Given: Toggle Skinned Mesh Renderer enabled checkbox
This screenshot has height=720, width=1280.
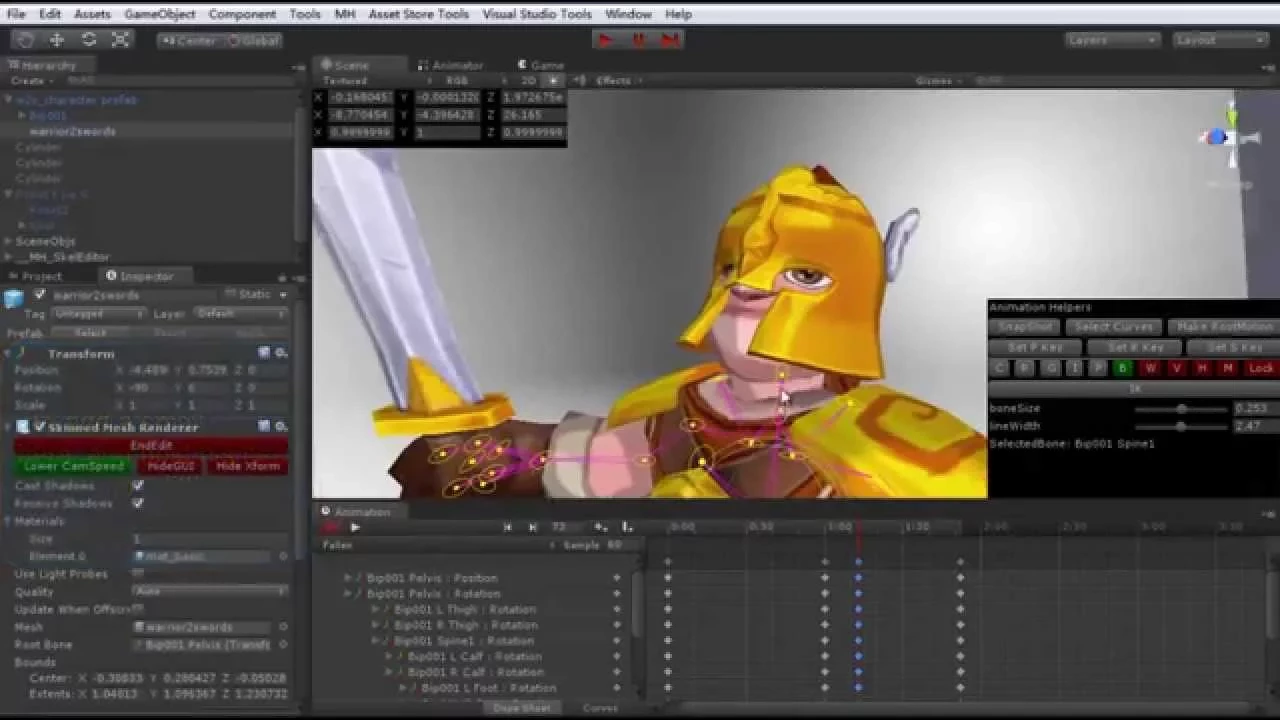Looking at the screenshot, I should pos(40,427).
